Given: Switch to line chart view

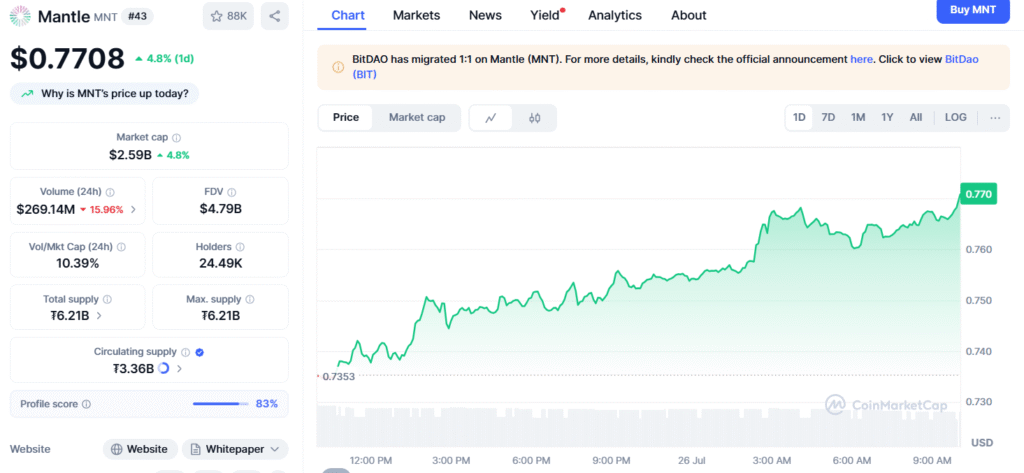Looking at the screenshot, I should coord(491,118).
